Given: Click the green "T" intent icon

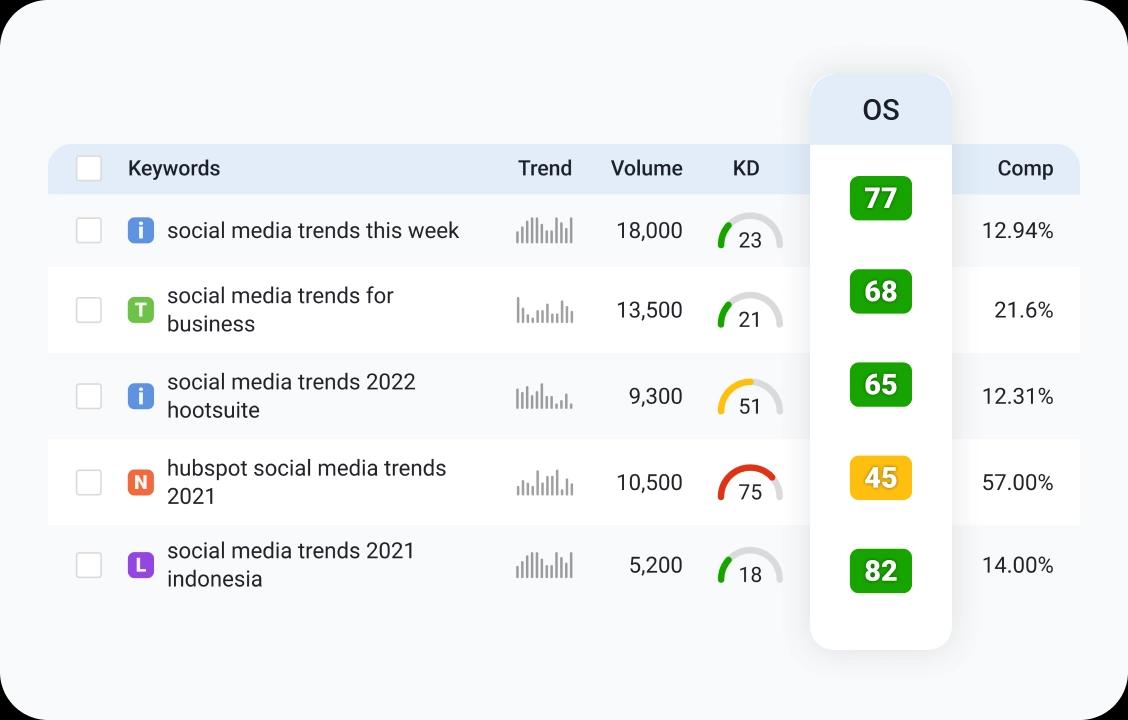Looking at the screenshot, I should click(141, 310).
